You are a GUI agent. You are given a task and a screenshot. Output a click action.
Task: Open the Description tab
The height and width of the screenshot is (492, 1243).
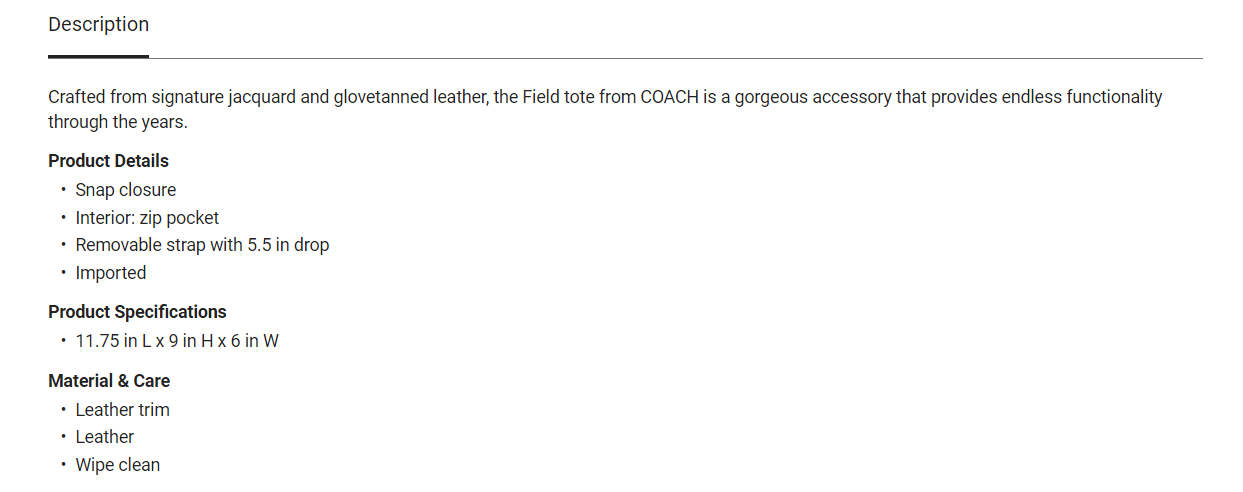click(98, 25)
